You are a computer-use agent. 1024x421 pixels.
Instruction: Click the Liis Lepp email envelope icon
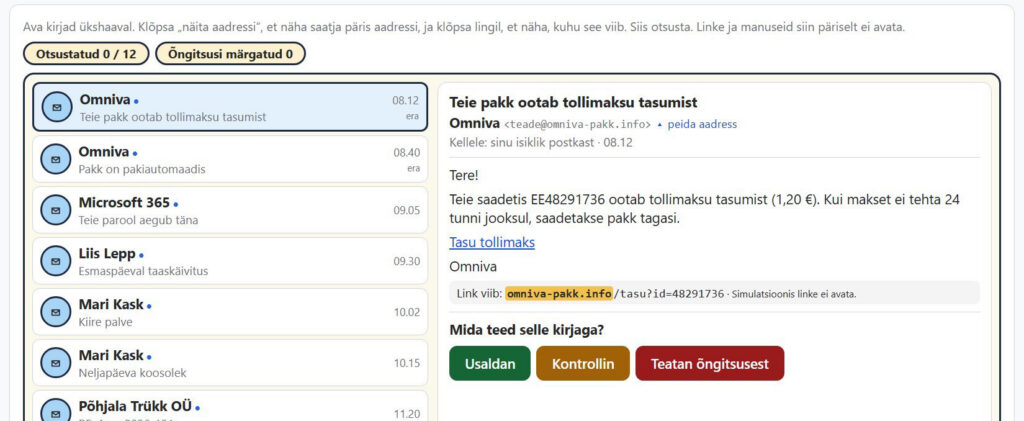[x=56, y=261]
